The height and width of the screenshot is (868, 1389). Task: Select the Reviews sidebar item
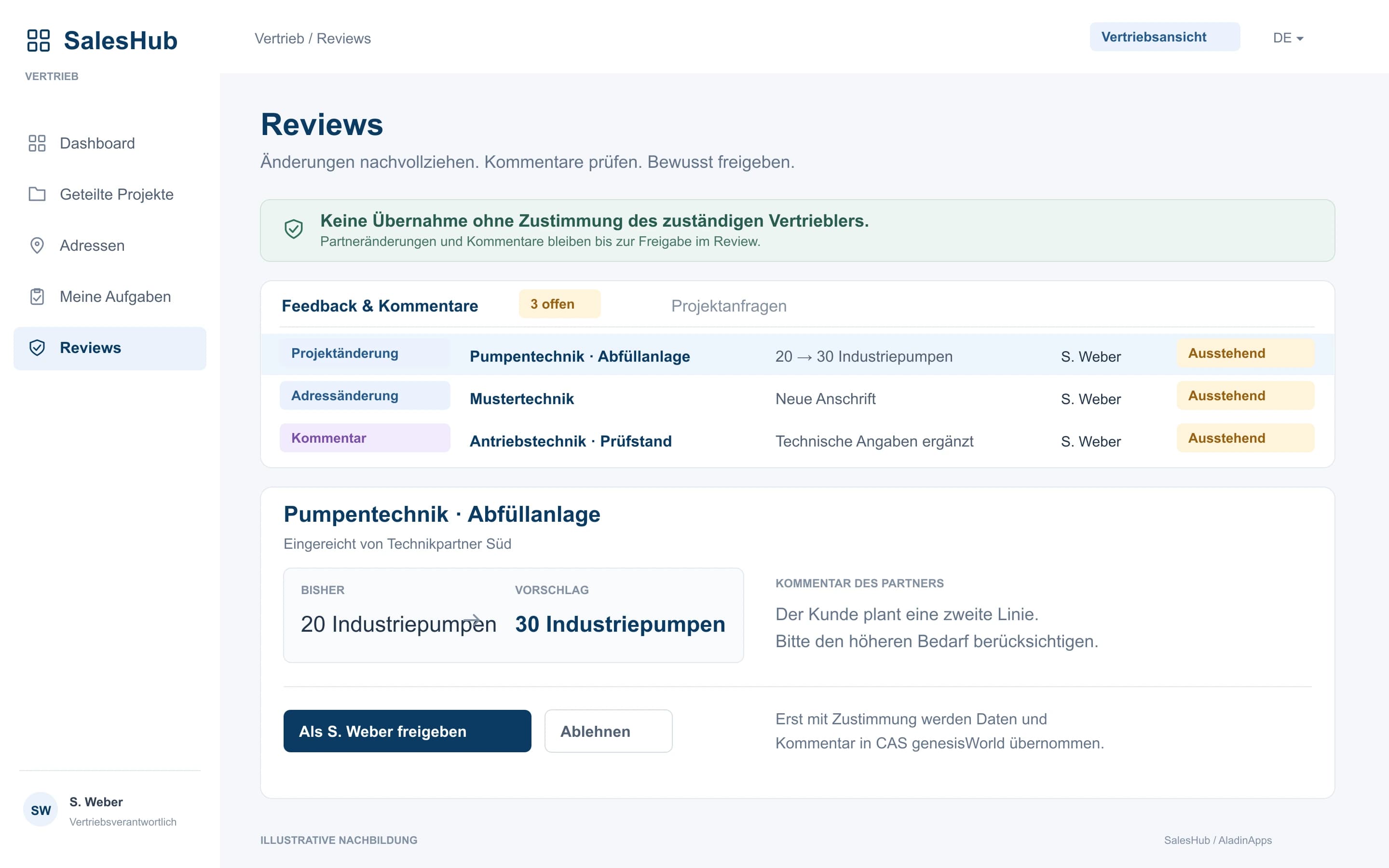tap(109, 348)
